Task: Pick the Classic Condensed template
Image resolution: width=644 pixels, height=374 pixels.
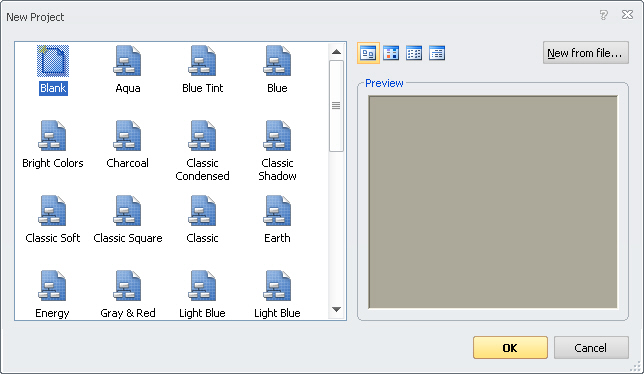Action: (202, 151)
